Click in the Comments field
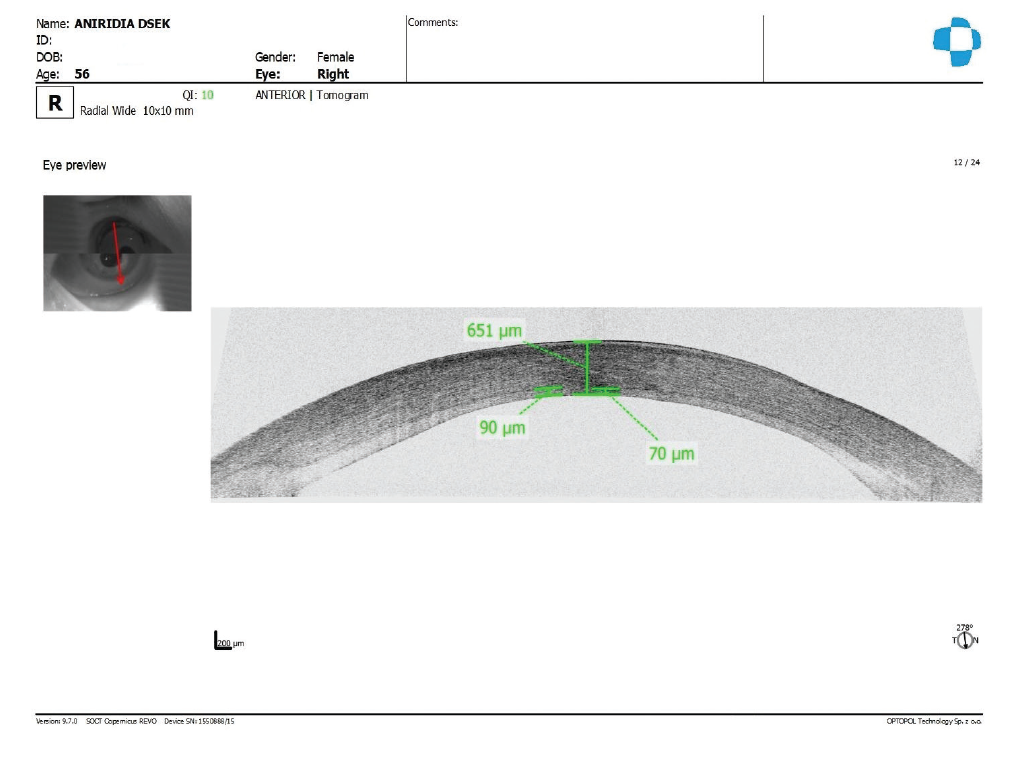The image size is (1014, 759). coord(585,49)
